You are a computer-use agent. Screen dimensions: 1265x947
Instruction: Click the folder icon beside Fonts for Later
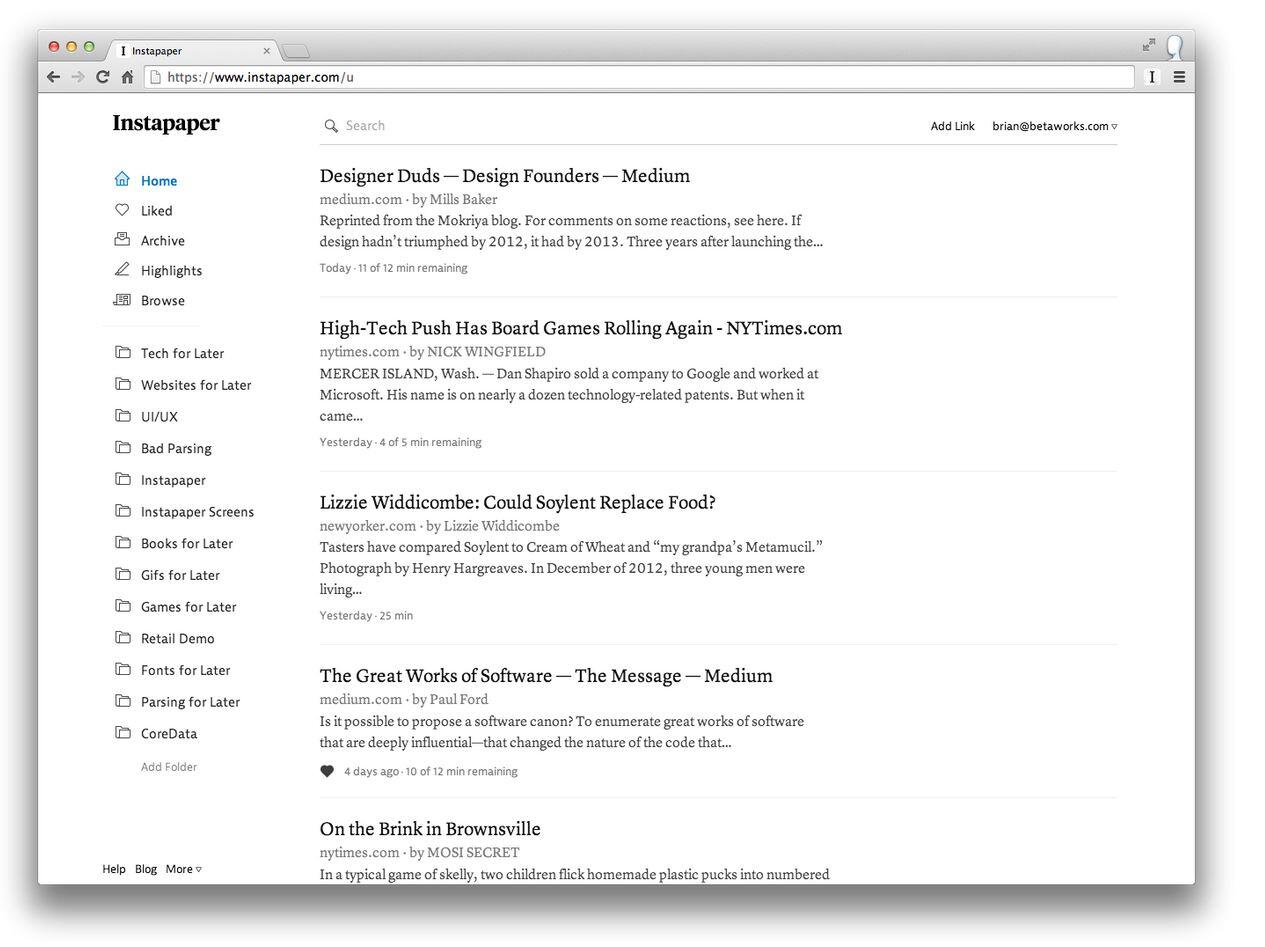123,669
